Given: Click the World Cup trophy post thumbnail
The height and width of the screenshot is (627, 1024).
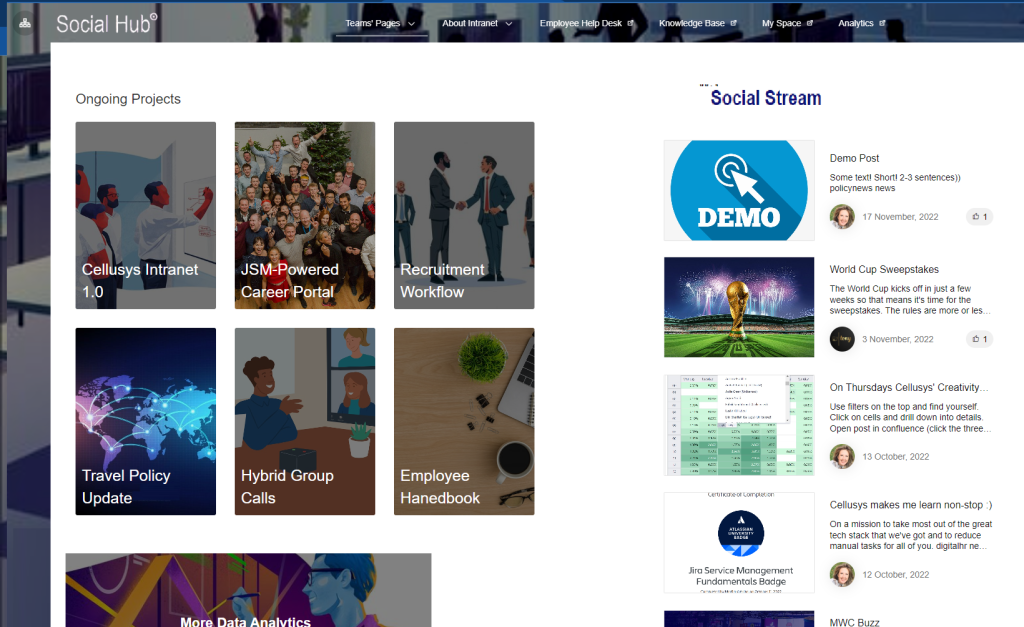Looking at the screenshot, I should pos(739,307).
